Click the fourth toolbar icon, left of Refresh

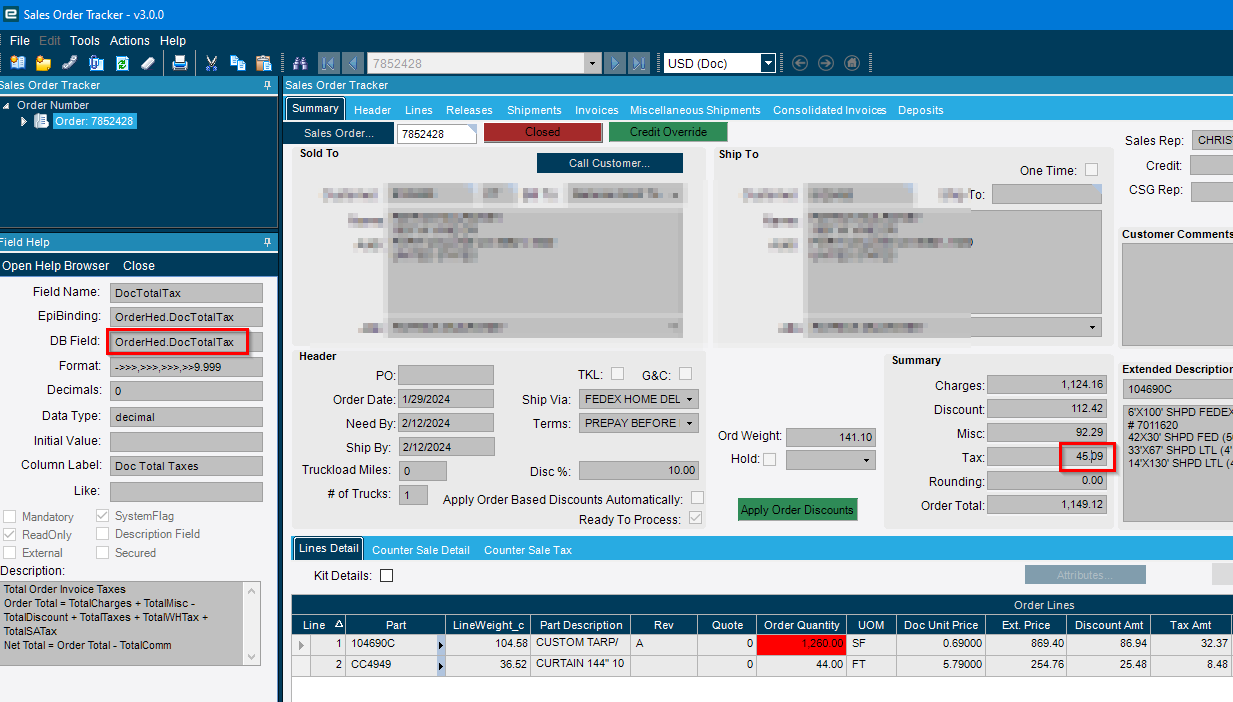(96, 63)
